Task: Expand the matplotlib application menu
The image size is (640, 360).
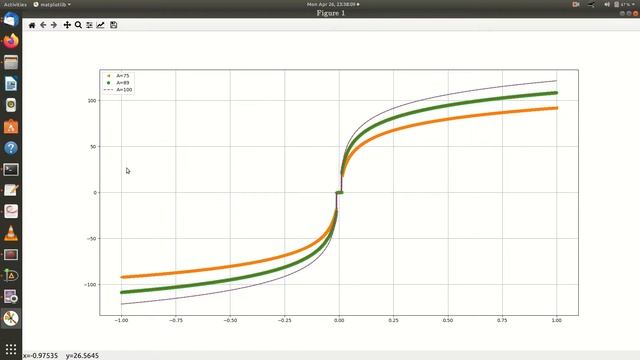Action: coord(52,4)
